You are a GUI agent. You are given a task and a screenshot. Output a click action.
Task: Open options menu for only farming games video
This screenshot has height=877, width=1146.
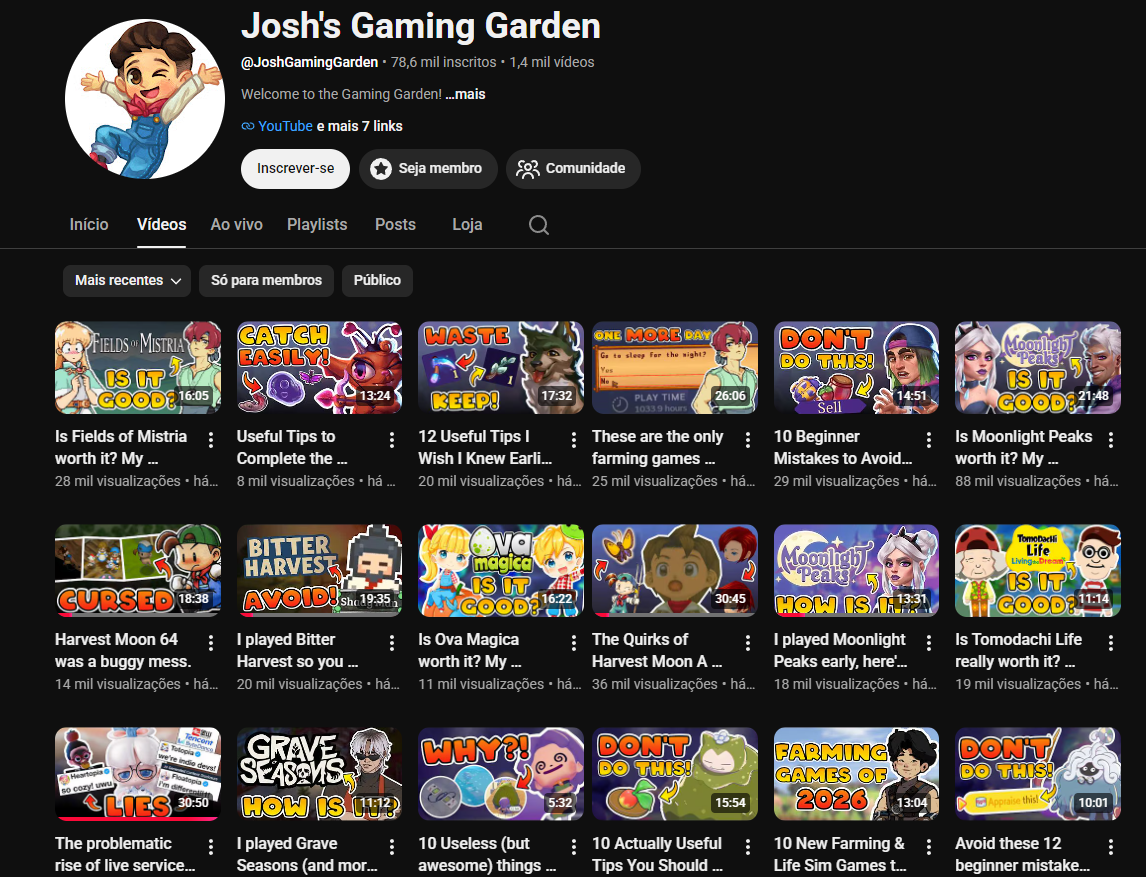748,439
